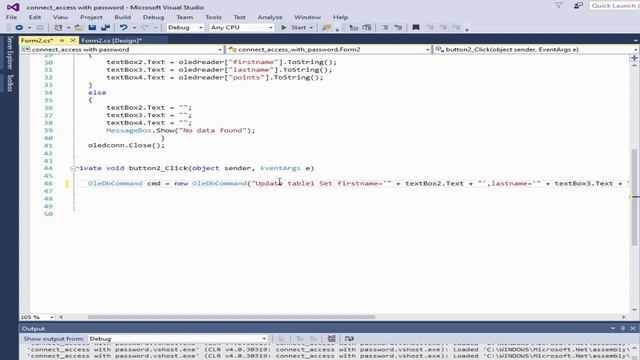This screenshot has width=640, height=360.
Task: Open the member dropdown showing button2_Click
Action: point(536,49)
